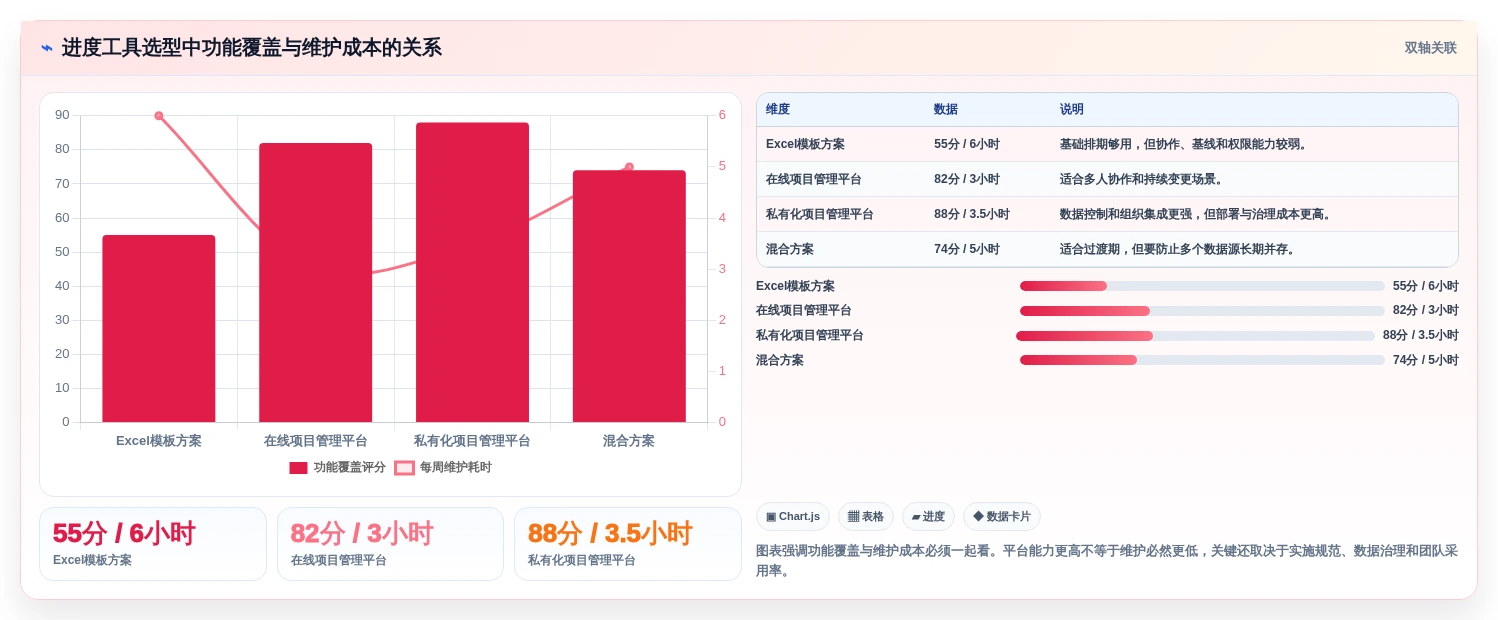This screenshot has height=620, width=1498.
Task: Click description 适合多人协作和持续变更场景
Action: point(1142,179)
